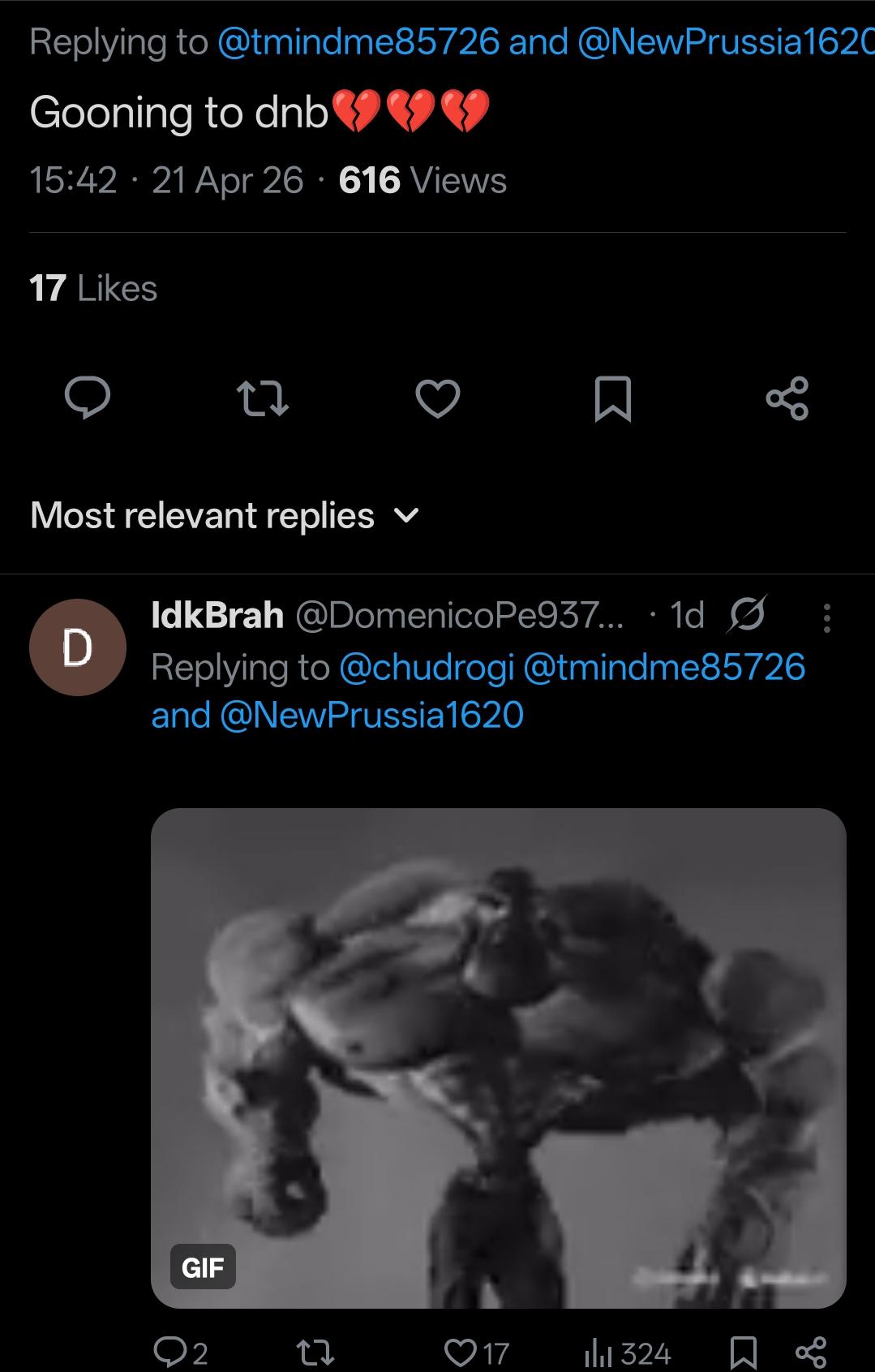Screen dimensions: 875x1372
Task: View analytics showing 324 views
Action: pyautogui.click(x=628, y=1353)
